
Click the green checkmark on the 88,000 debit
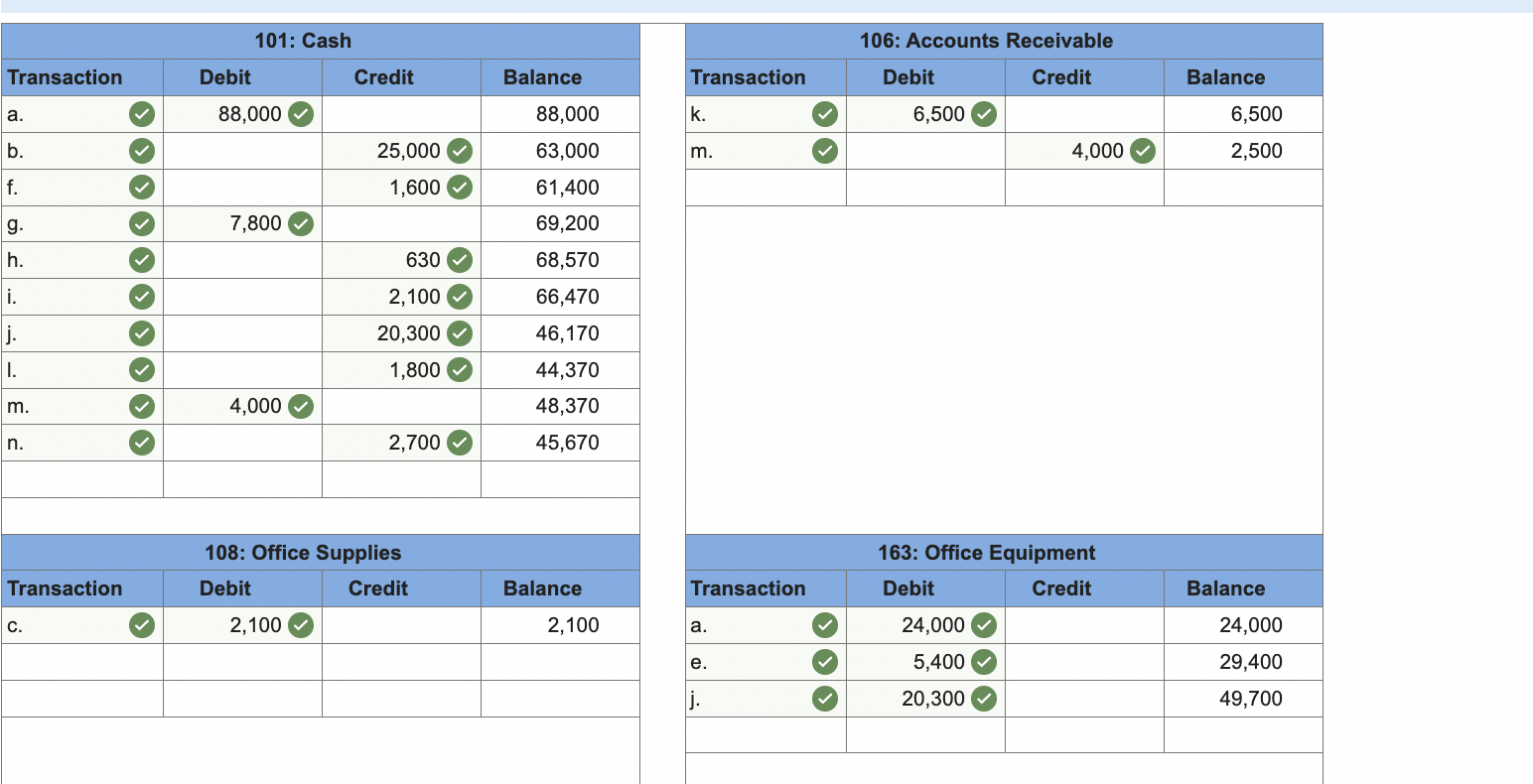[x=300, y=114]
